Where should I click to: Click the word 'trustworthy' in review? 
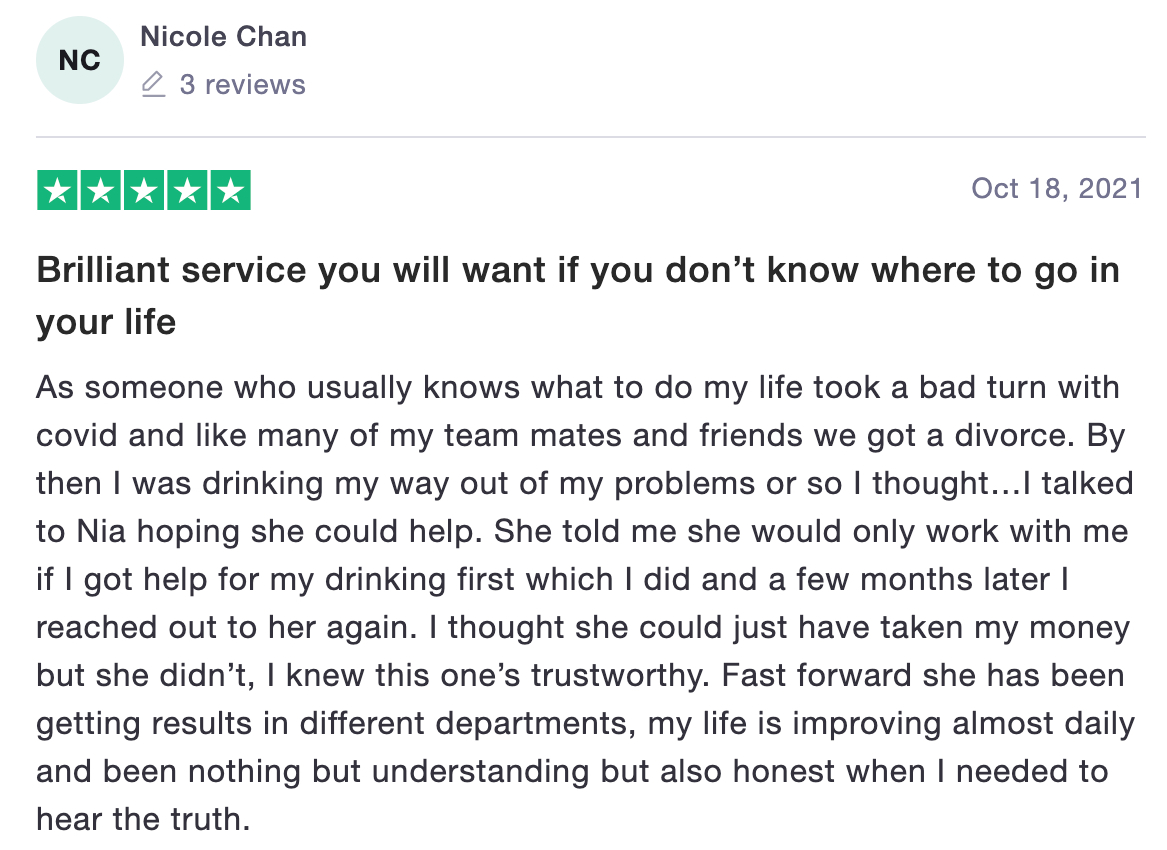[x=617, y=676]
